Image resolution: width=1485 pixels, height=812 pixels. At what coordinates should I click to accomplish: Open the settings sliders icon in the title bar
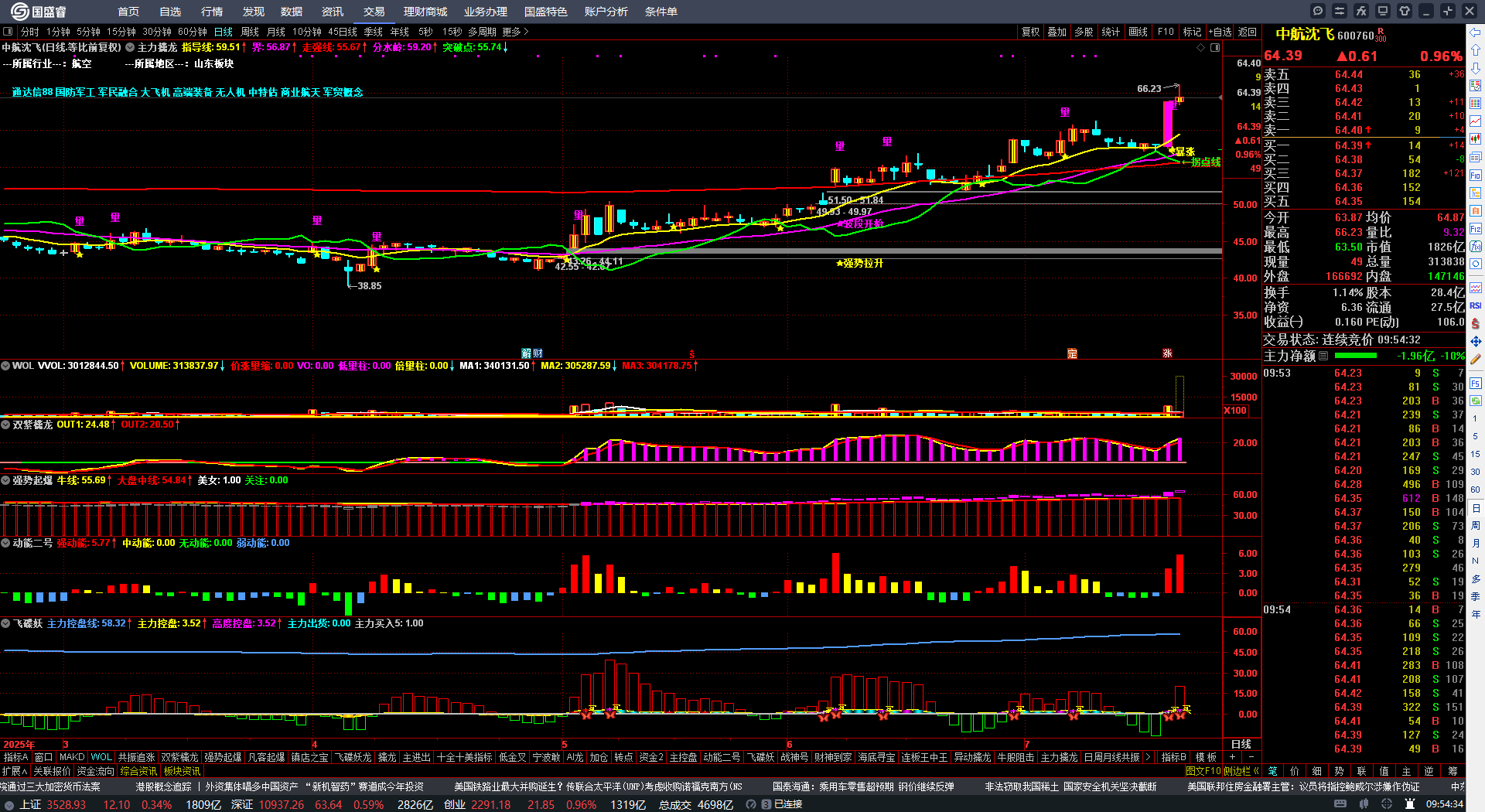[1340, 11]
